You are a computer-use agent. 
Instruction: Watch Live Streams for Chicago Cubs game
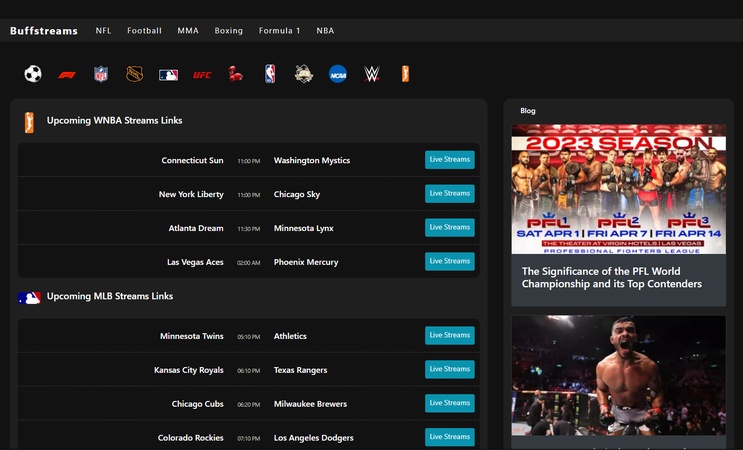[449, 404]
